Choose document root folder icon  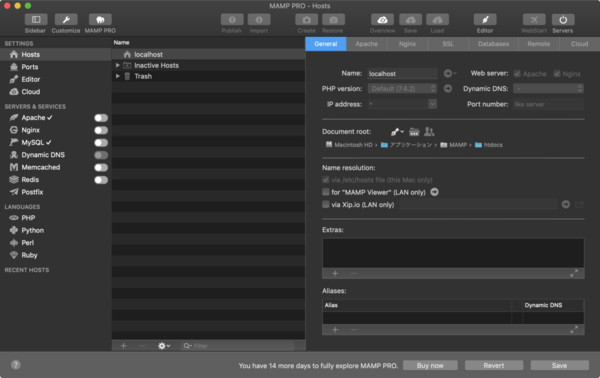pos(414,132)
